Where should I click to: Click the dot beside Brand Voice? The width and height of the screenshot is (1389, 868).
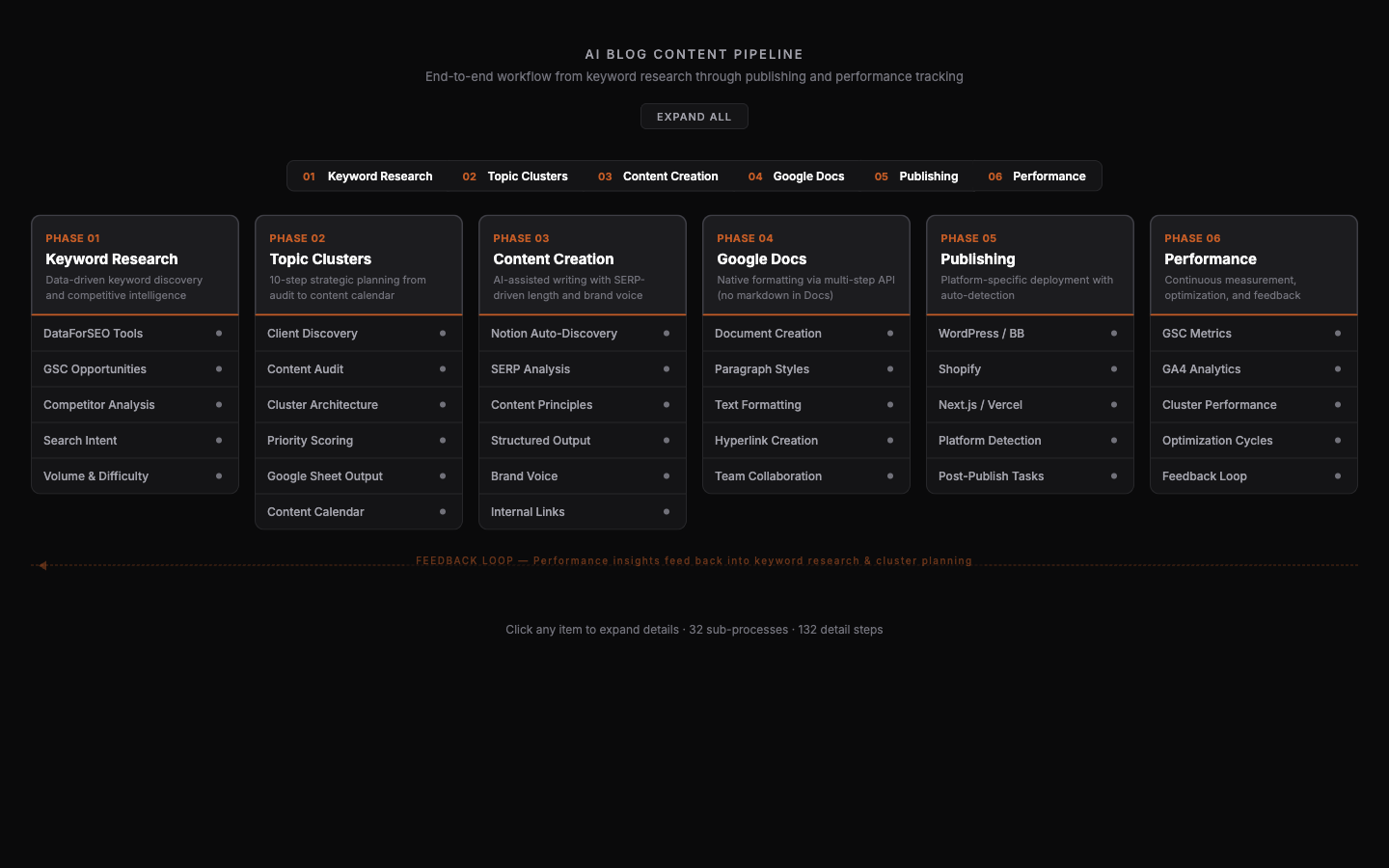click(667, 476)
